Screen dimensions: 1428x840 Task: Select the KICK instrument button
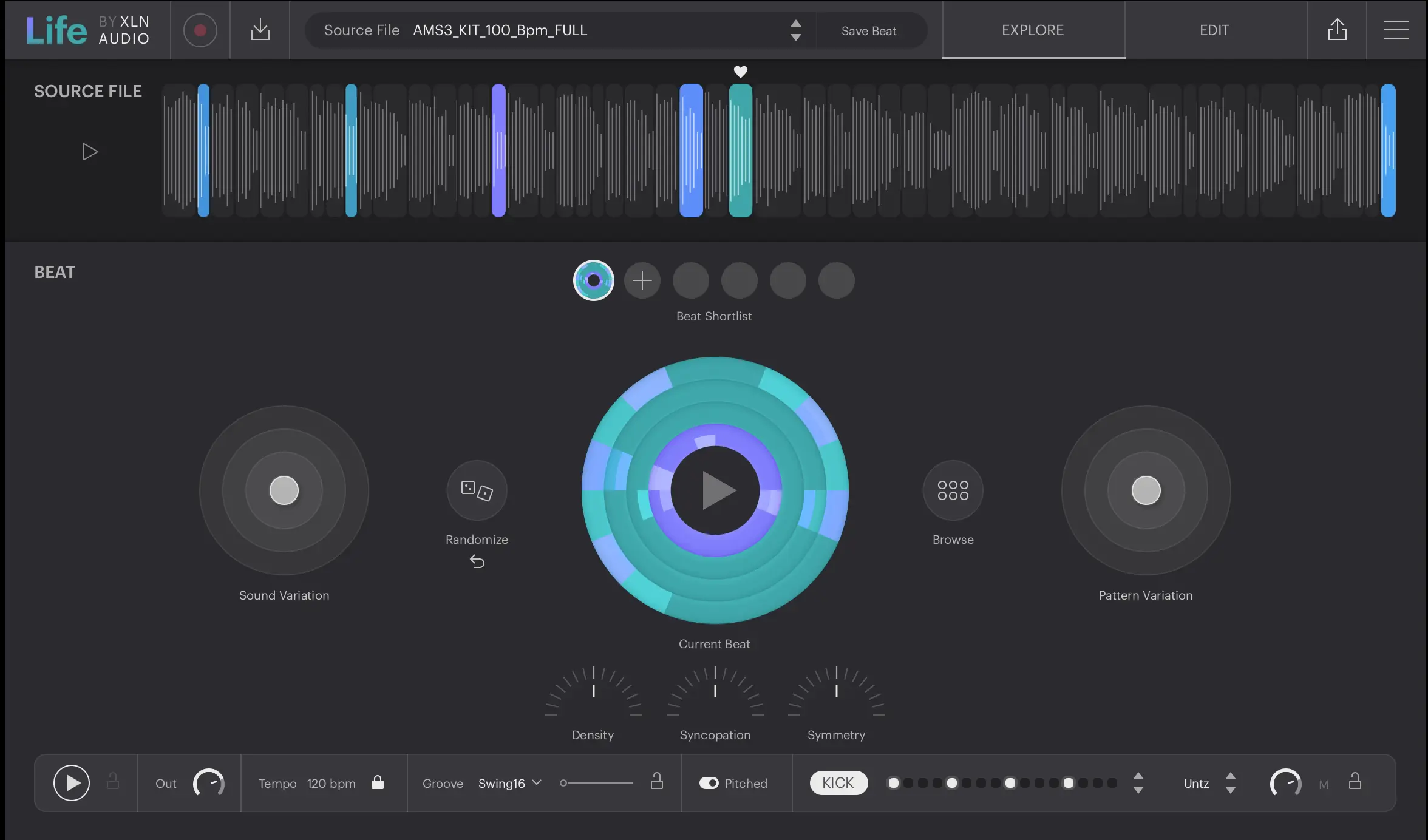[x=838, y=783]
